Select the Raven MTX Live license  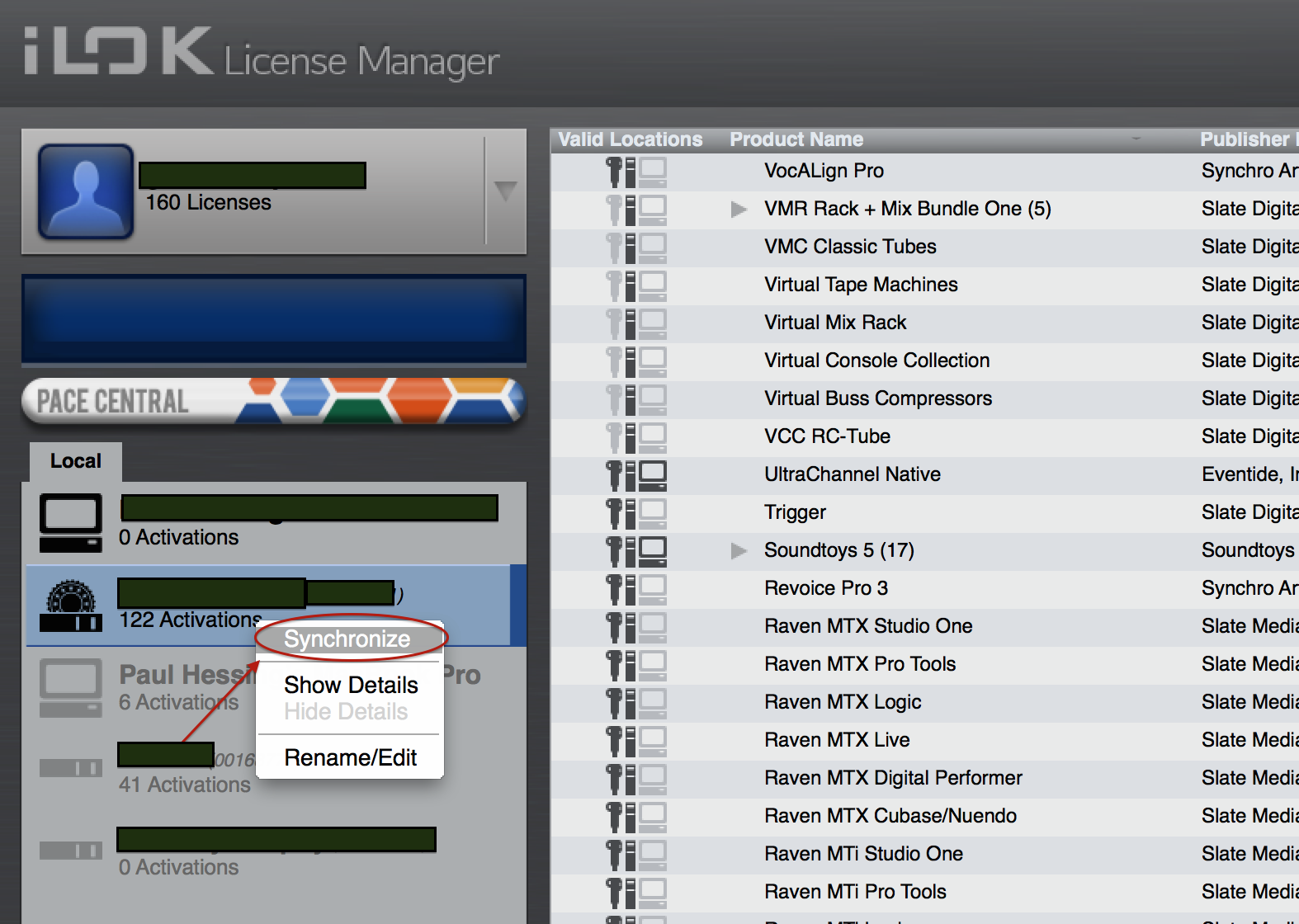click(925, 741)
